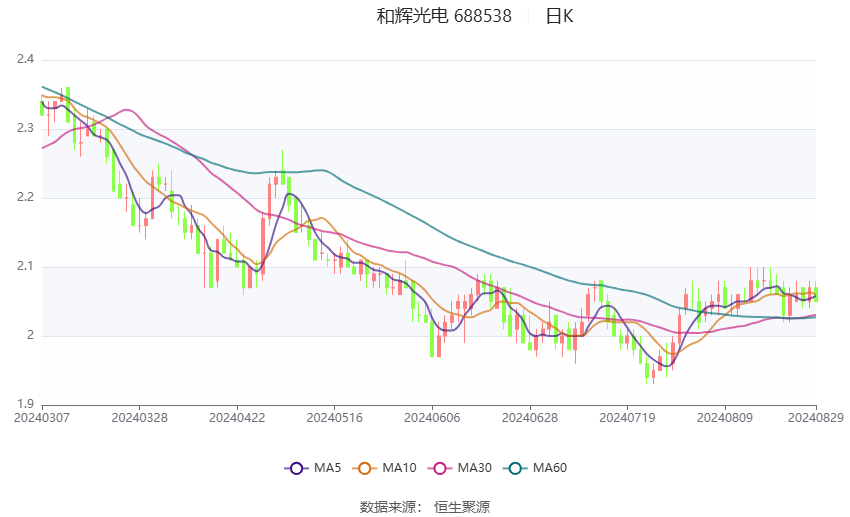Click x-axis date label 20240628
Screen dimensions: 850x517
(x=530, y=418)
